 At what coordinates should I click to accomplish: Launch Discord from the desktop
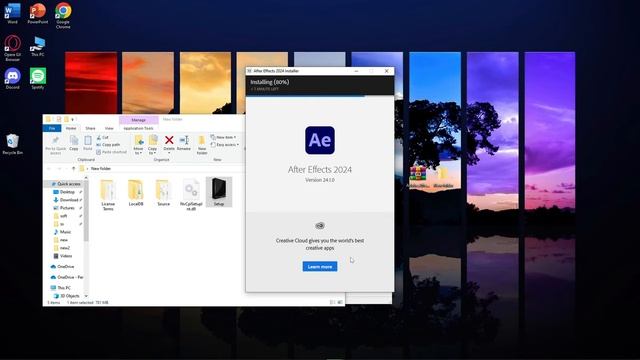click(x=13, y=78)
